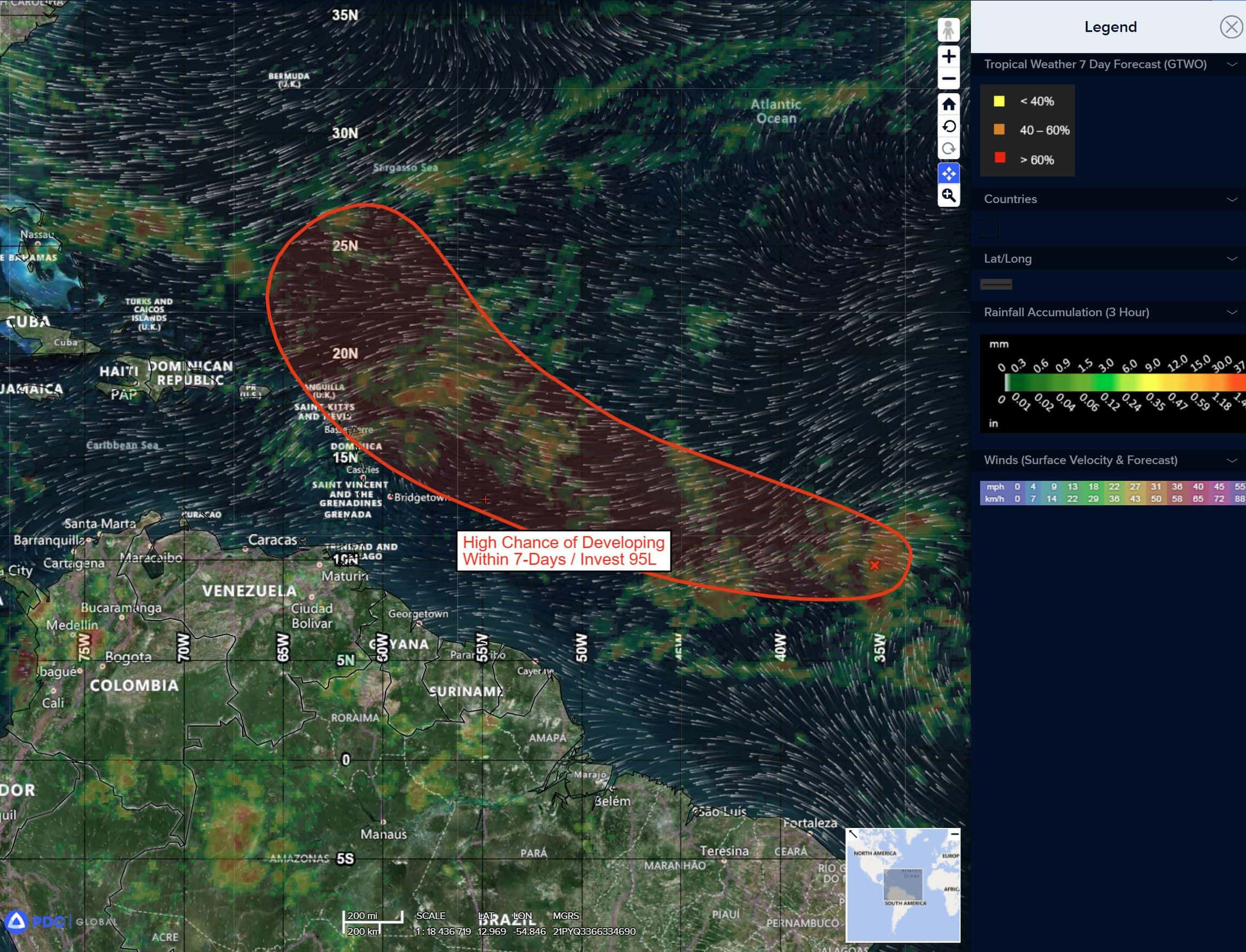Click the overview map extent rectangle
The width and height of the screenshot is (1246, 952).
click(903, 884)
